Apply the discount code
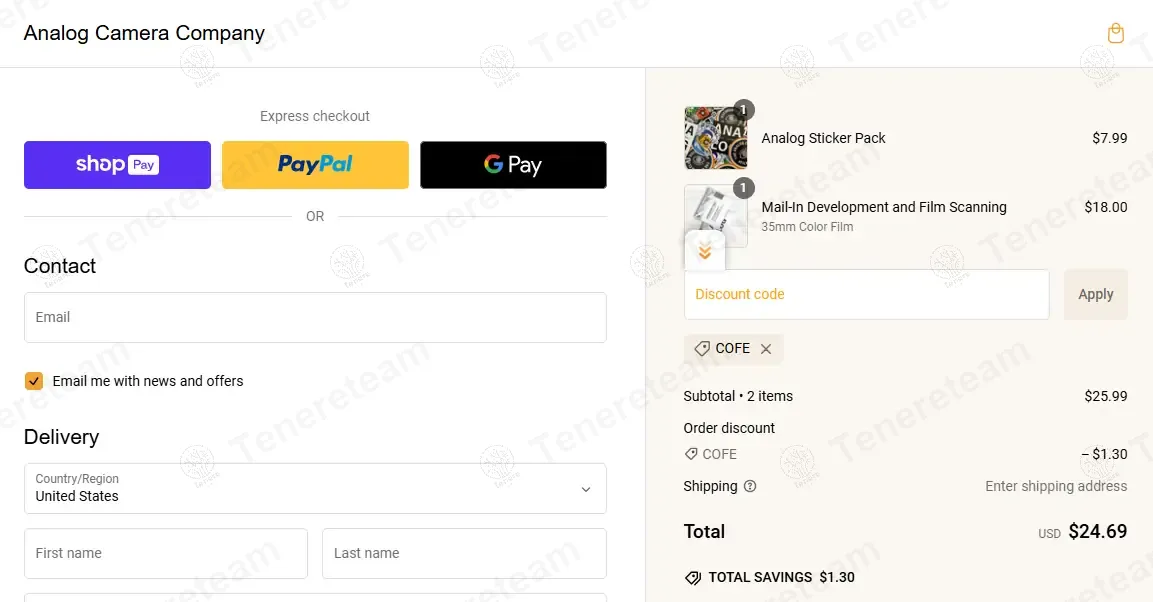The width and height of the screenshot is (1153, 602). click(1095, 294)
